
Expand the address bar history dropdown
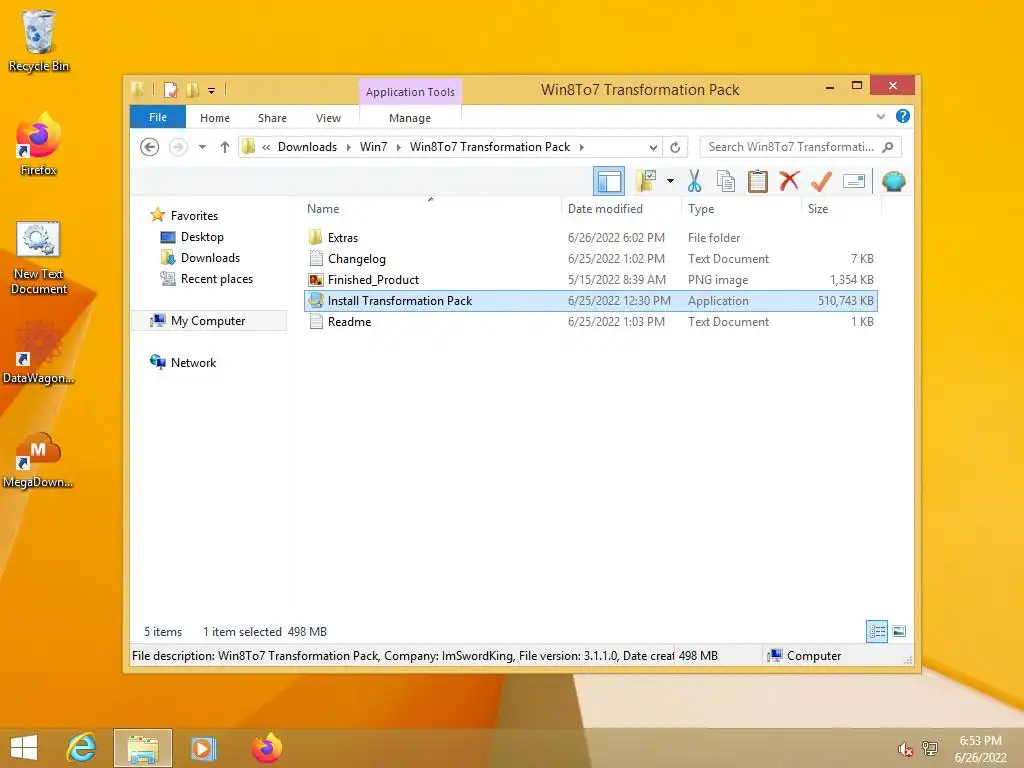click(x=653, y=148)
